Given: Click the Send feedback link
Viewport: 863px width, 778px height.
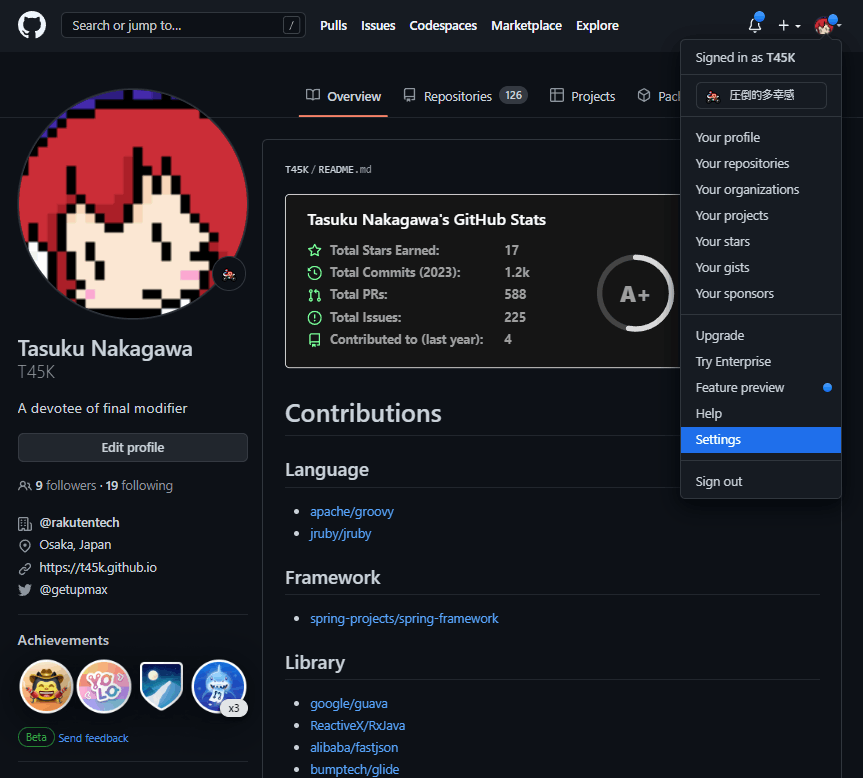Looking at the screenshot, I should click(x=94, y=738).
